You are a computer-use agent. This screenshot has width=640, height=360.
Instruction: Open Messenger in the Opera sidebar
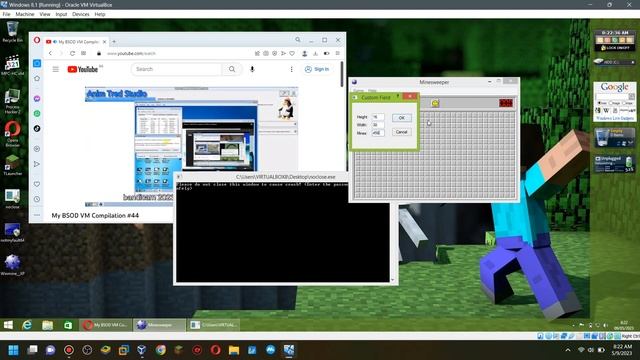click(37, 99)
